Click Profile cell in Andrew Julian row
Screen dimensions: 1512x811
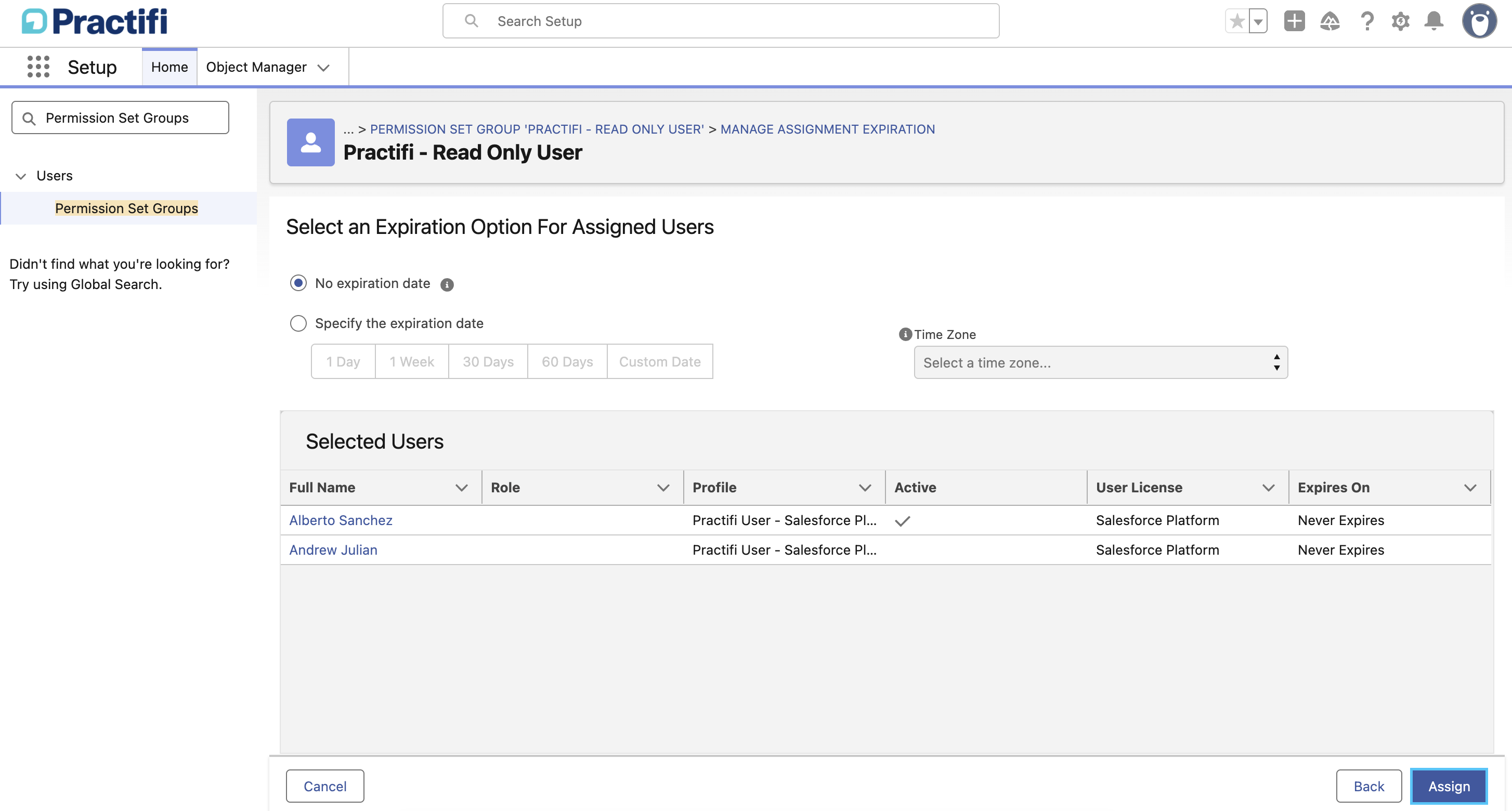[784, 550]
